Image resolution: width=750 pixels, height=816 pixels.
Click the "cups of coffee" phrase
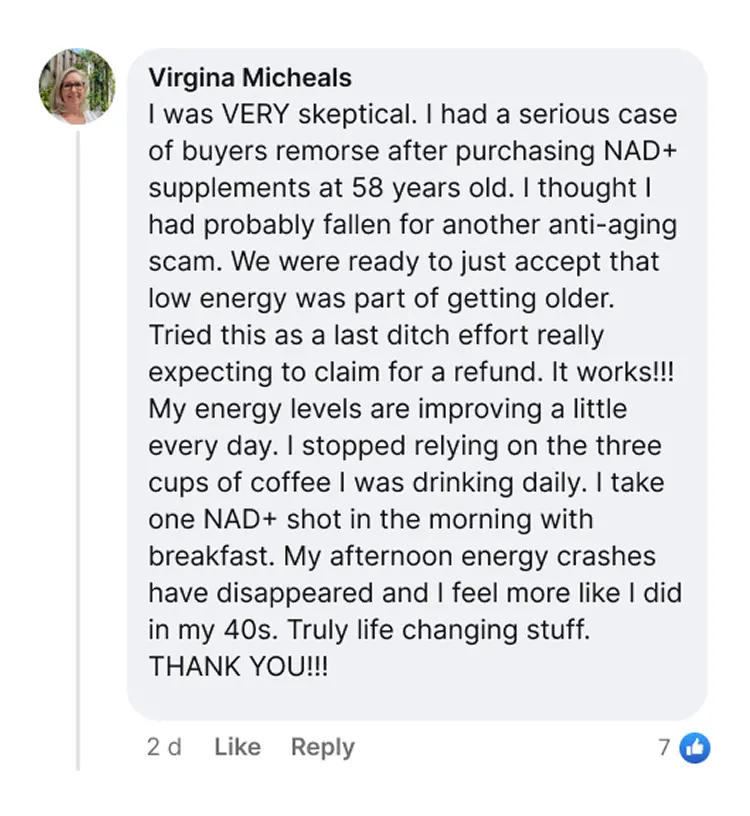(x=239, y=483)
